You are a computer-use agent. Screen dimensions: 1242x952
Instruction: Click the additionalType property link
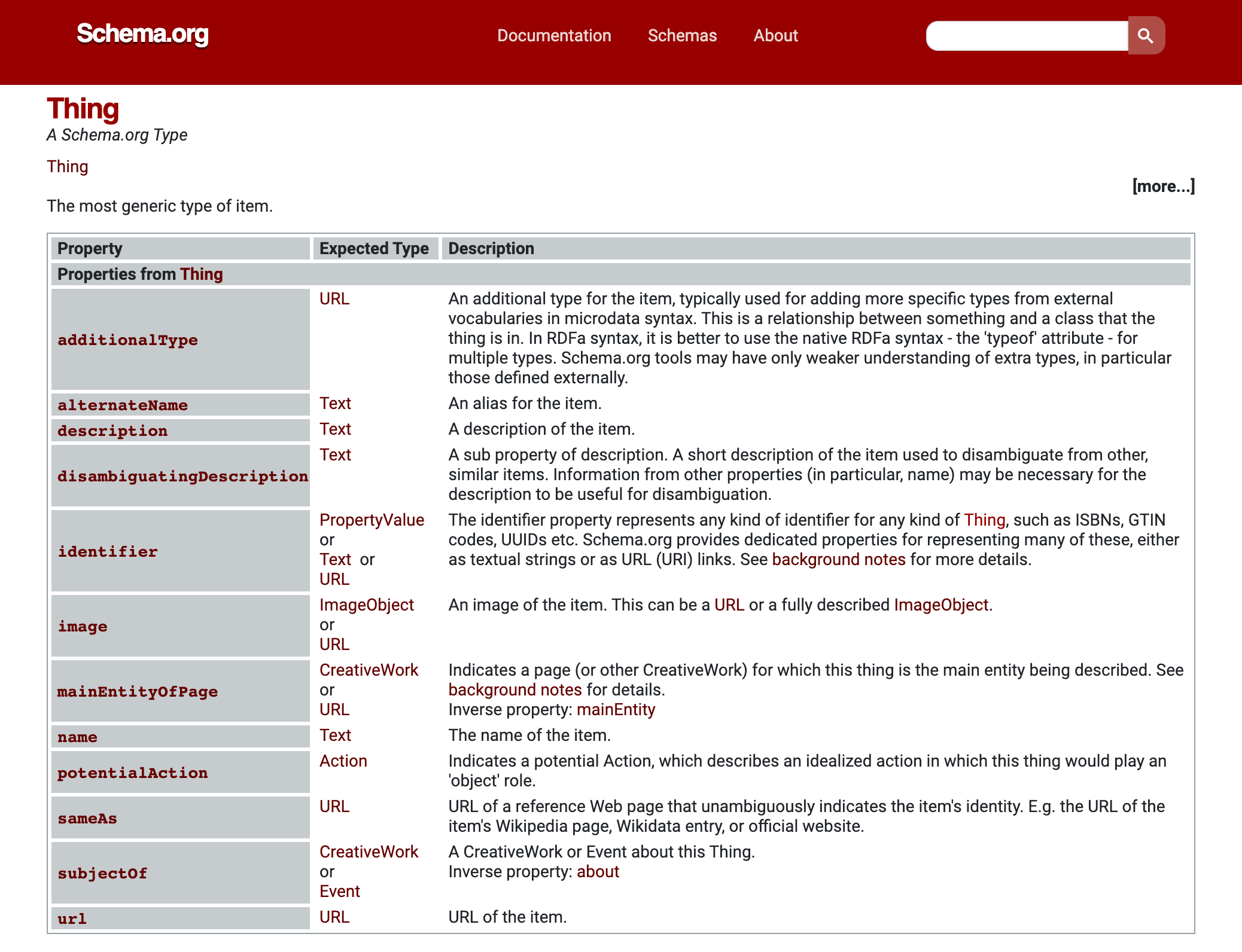128,339
